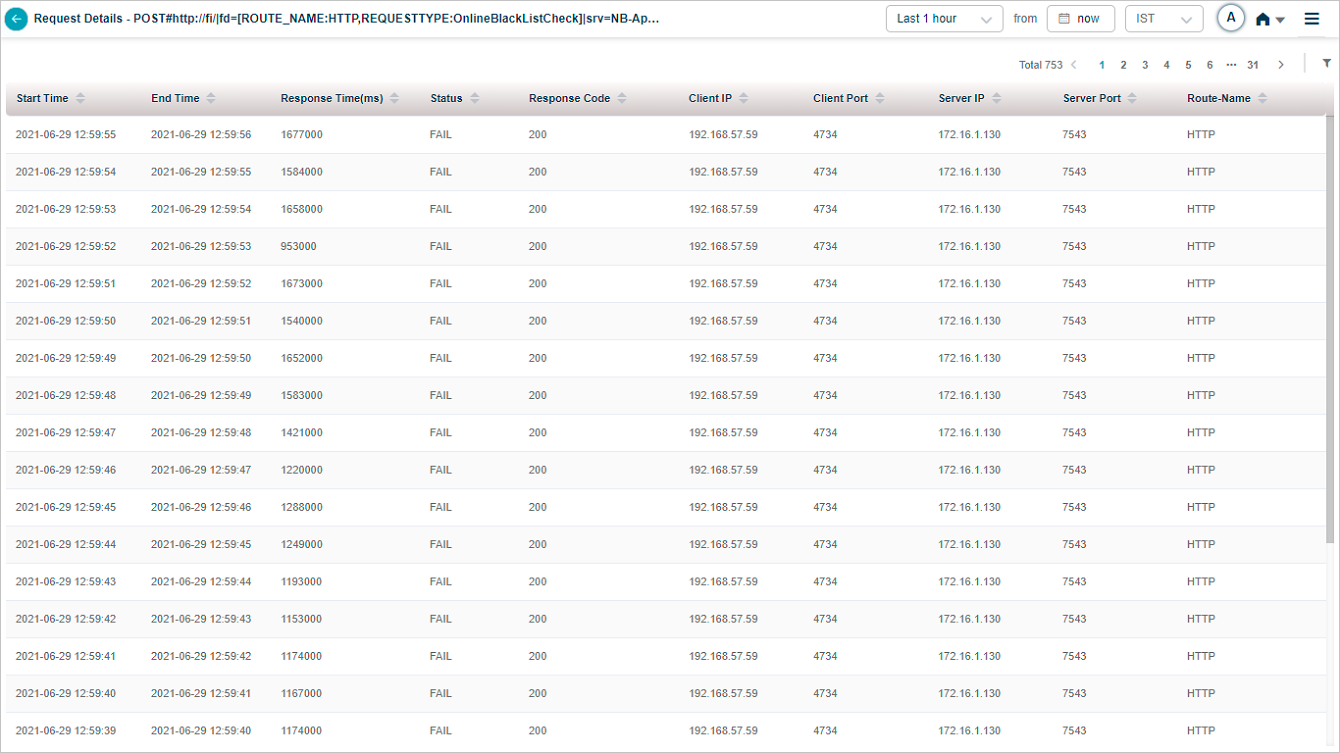1340x753 pixels.
Task: Expand the 'Last 1 hour' time dropdown
Action: pos(944,19)
